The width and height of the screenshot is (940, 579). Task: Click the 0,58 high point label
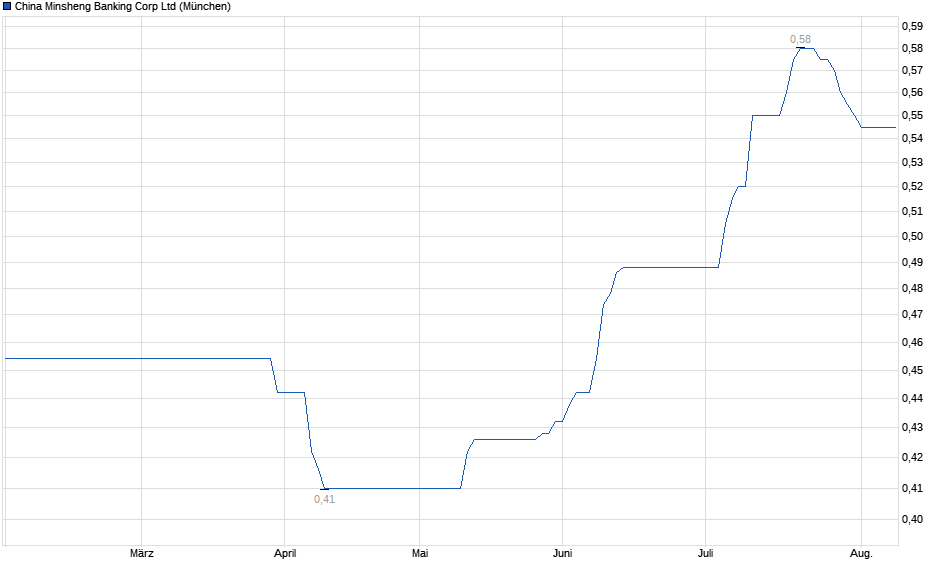(800, 40)
